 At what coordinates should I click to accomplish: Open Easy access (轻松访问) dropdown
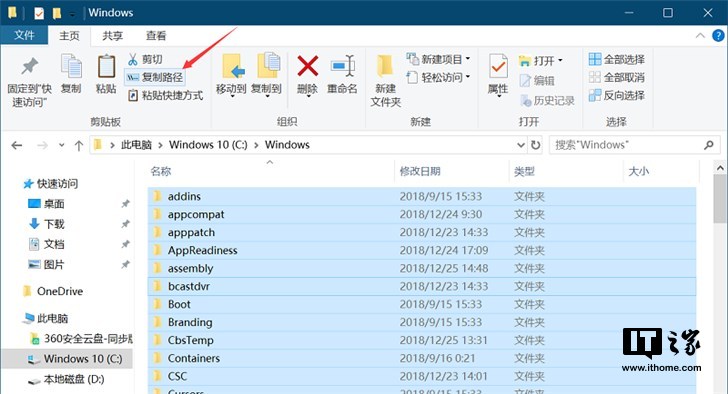[x=438, y=77]
